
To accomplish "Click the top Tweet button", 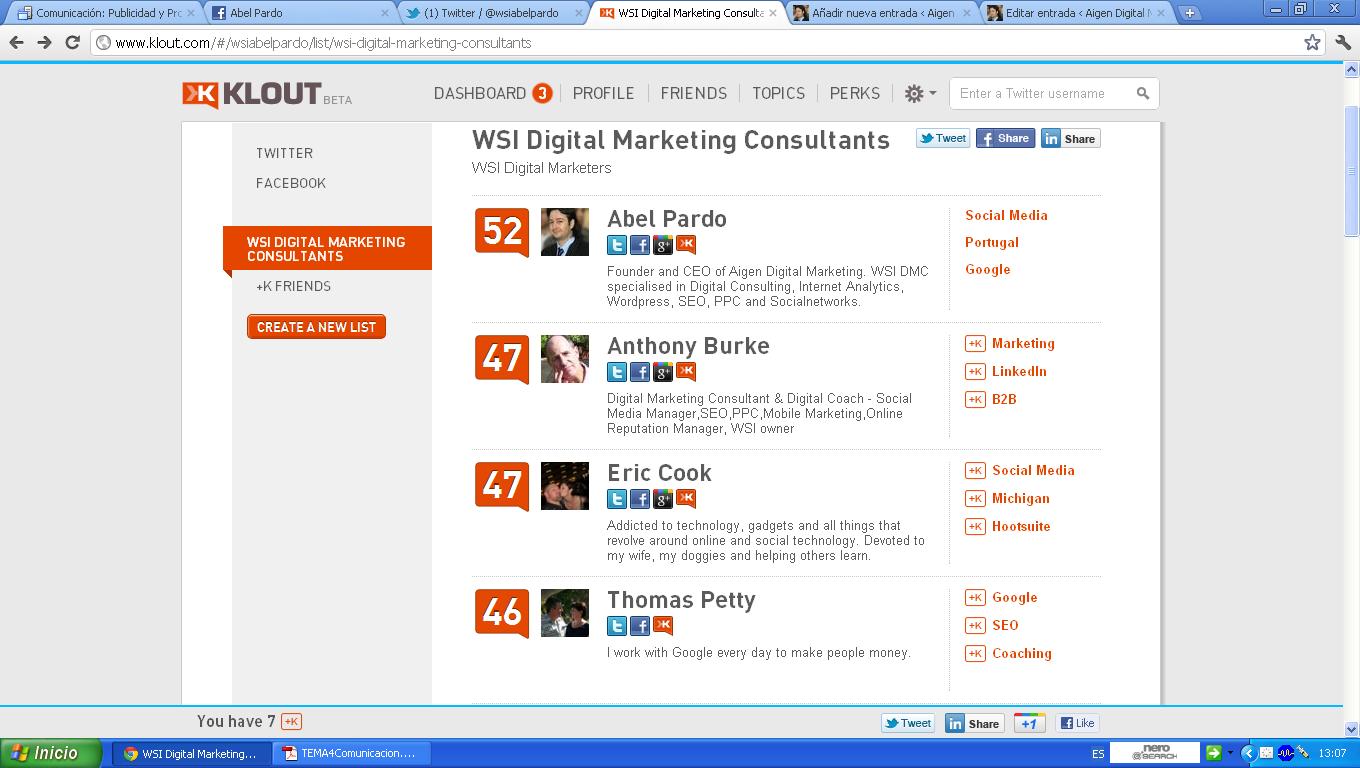I will pyautogui.click(x=943, y=138).
